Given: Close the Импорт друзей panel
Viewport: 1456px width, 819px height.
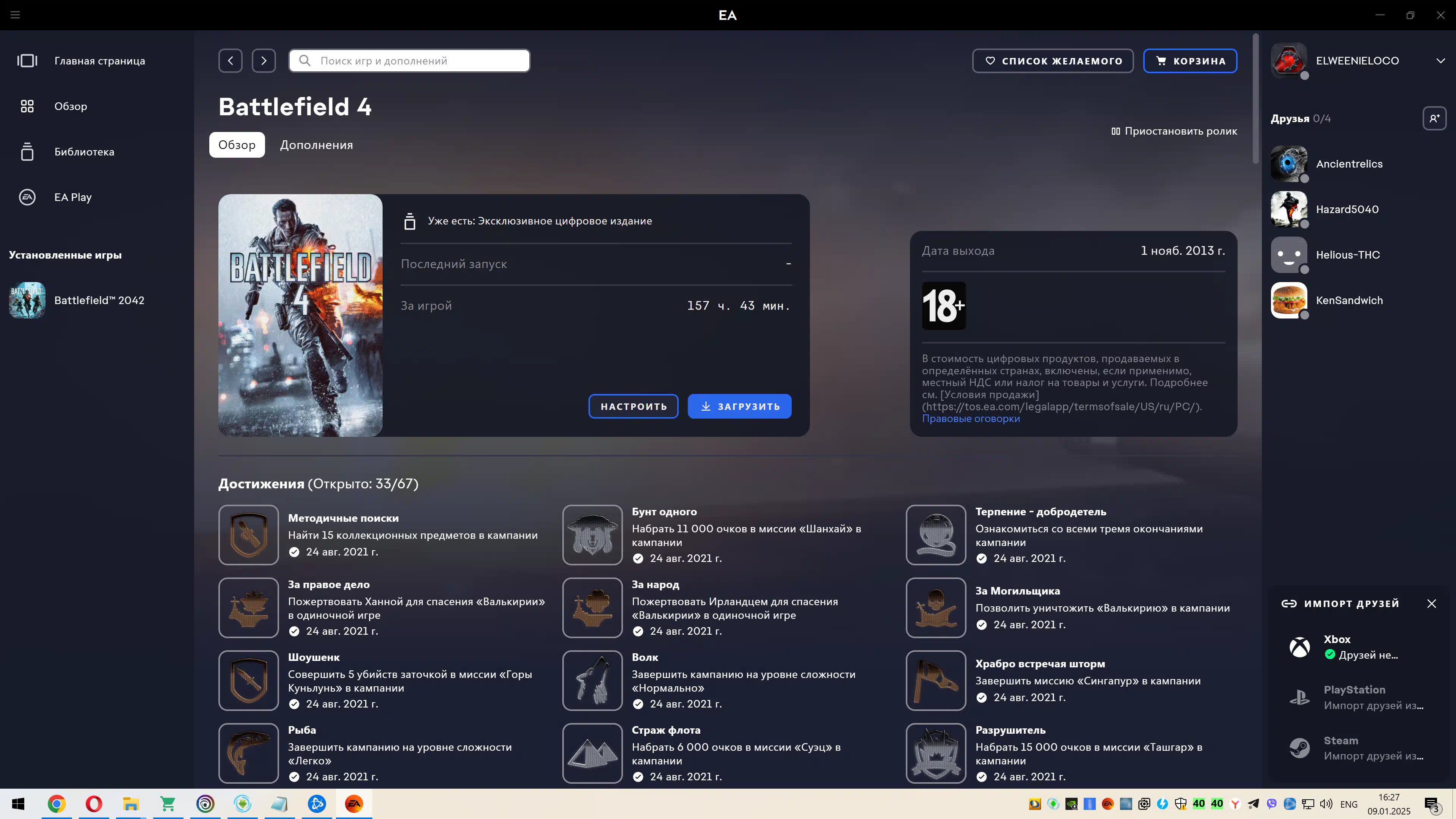Looking at the screenshot, I should [x=1431, y=604].
